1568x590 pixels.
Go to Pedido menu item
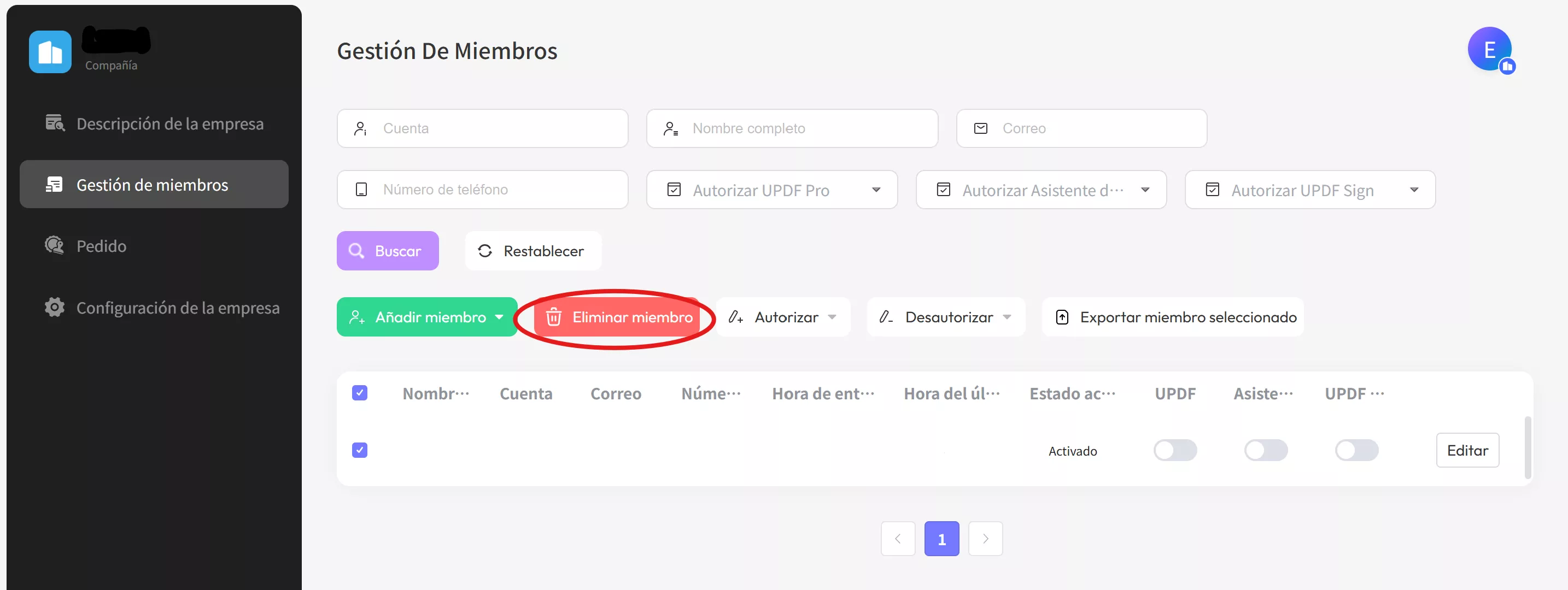coord(154,246)
